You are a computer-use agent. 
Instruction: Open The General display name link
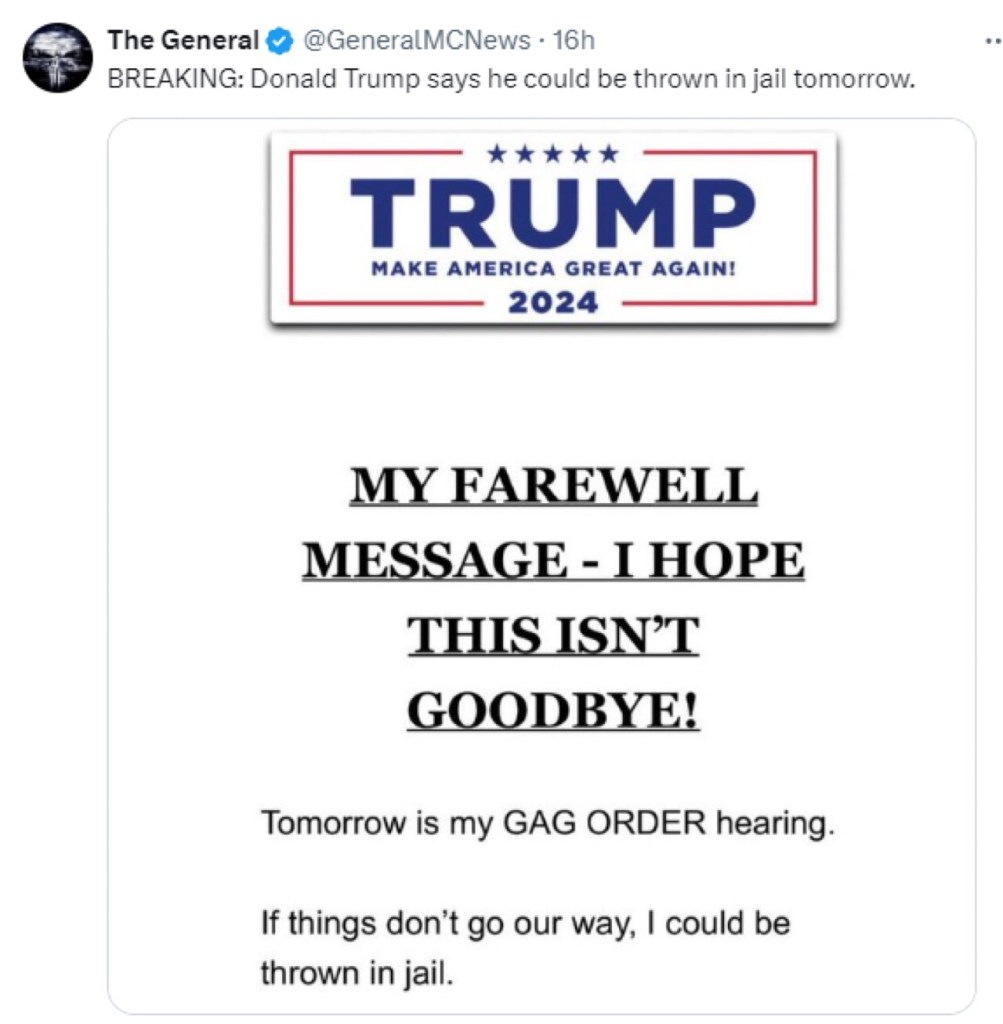click(183, 41)
